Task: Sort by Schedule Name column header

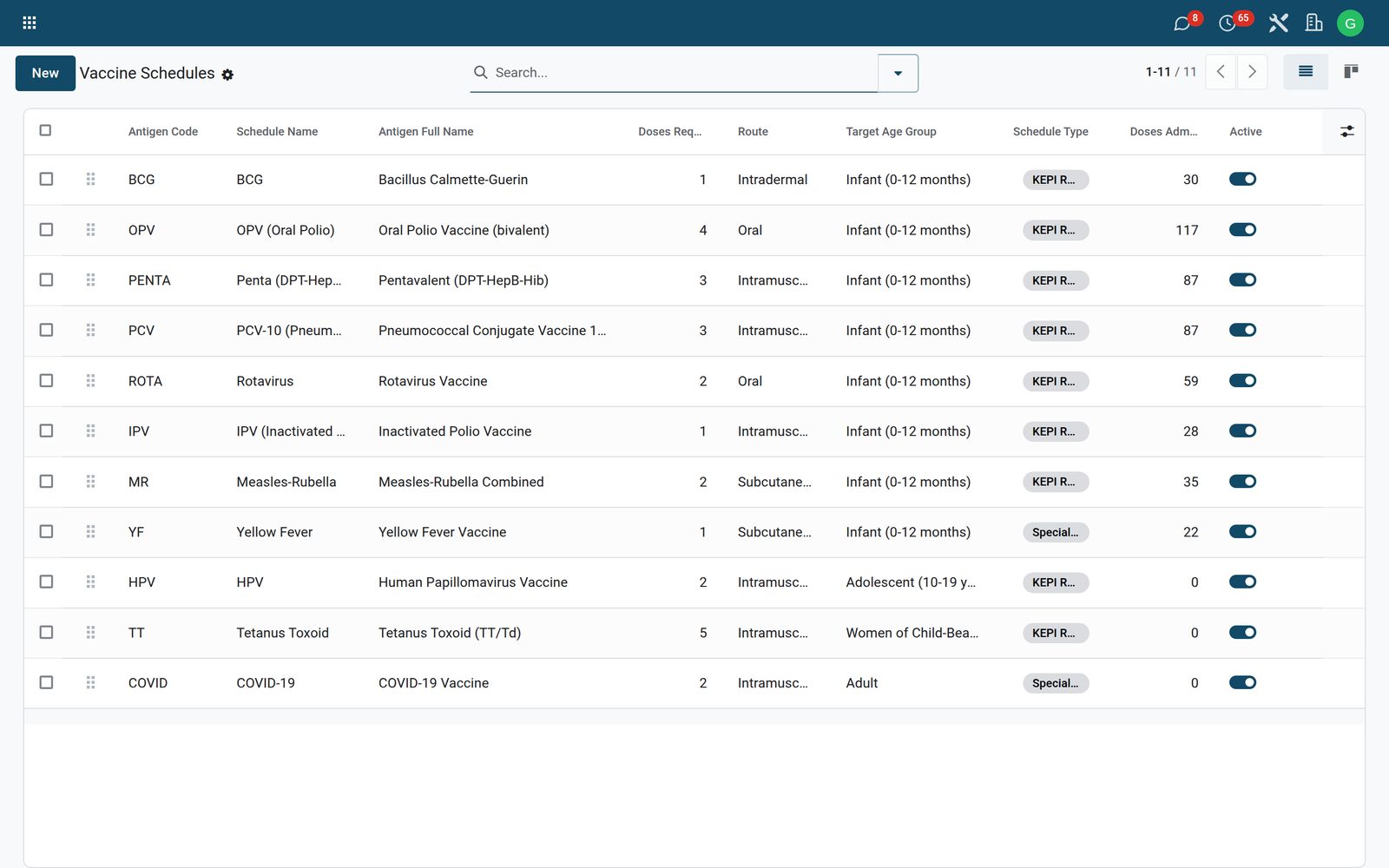Action: click(277, 132)
